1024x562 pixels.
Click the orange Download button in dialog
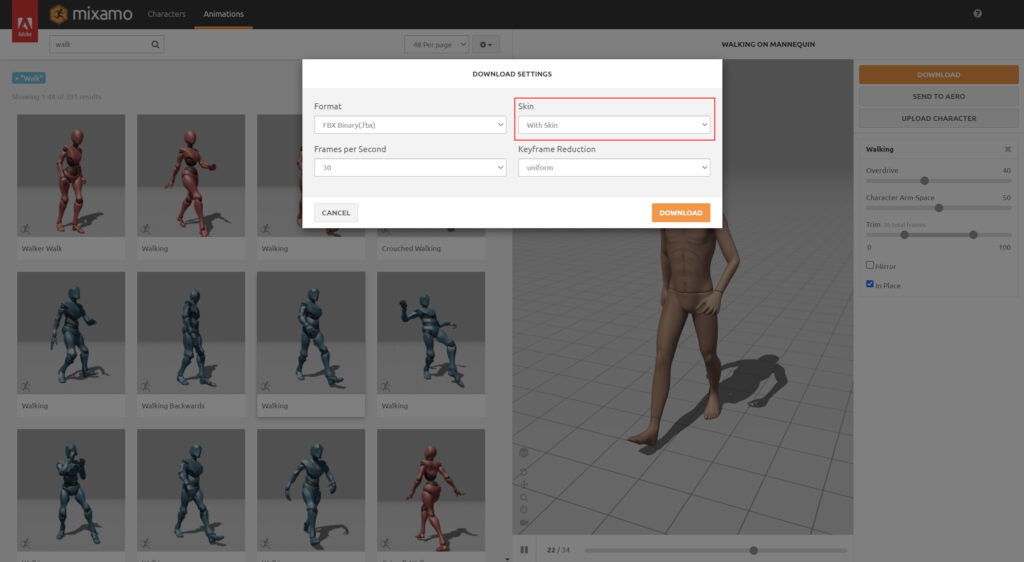coord(680,212)
